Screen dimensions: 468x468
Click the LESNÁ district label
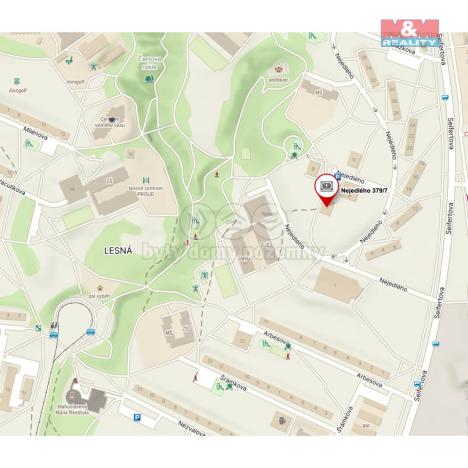(x=118, y=251)
